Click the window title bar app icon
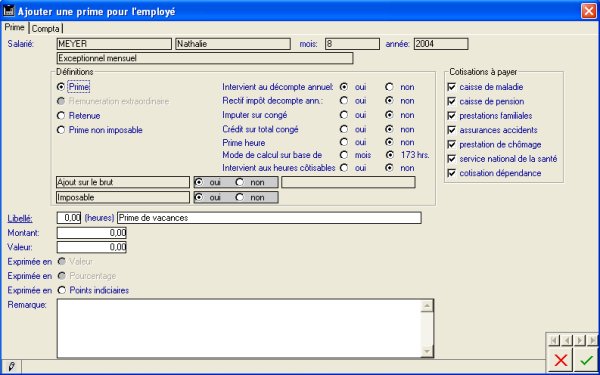Viewport: 600px width, 375px height. (x=8, y=11)
